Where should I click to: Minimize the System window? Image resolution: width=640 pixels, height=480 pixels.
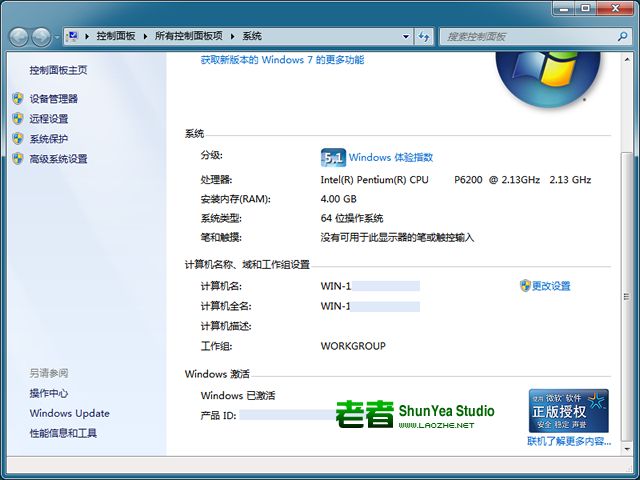click(x=564, y=8)
